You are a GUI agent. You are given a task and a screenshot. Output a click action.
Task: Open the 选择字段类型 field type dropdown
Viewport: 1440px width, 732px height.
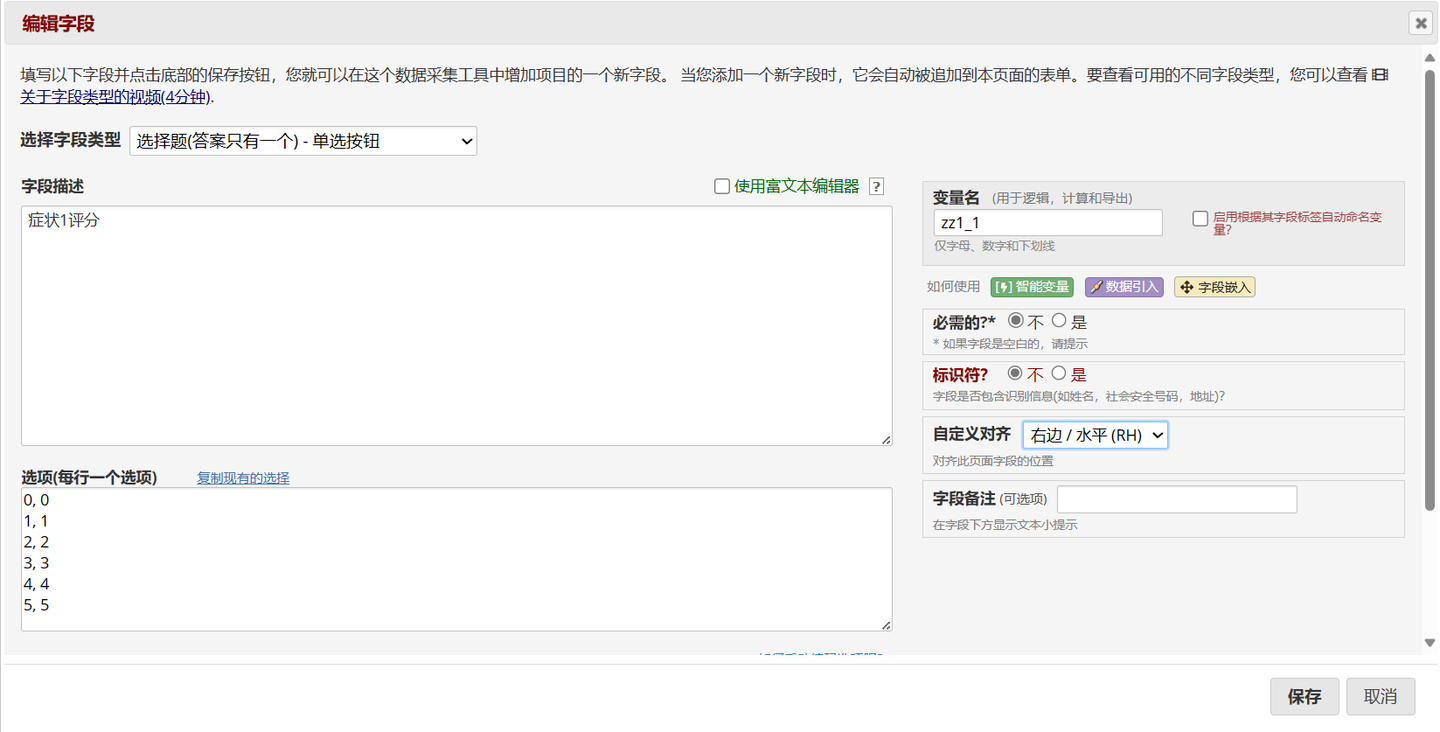tap(302, 141)
